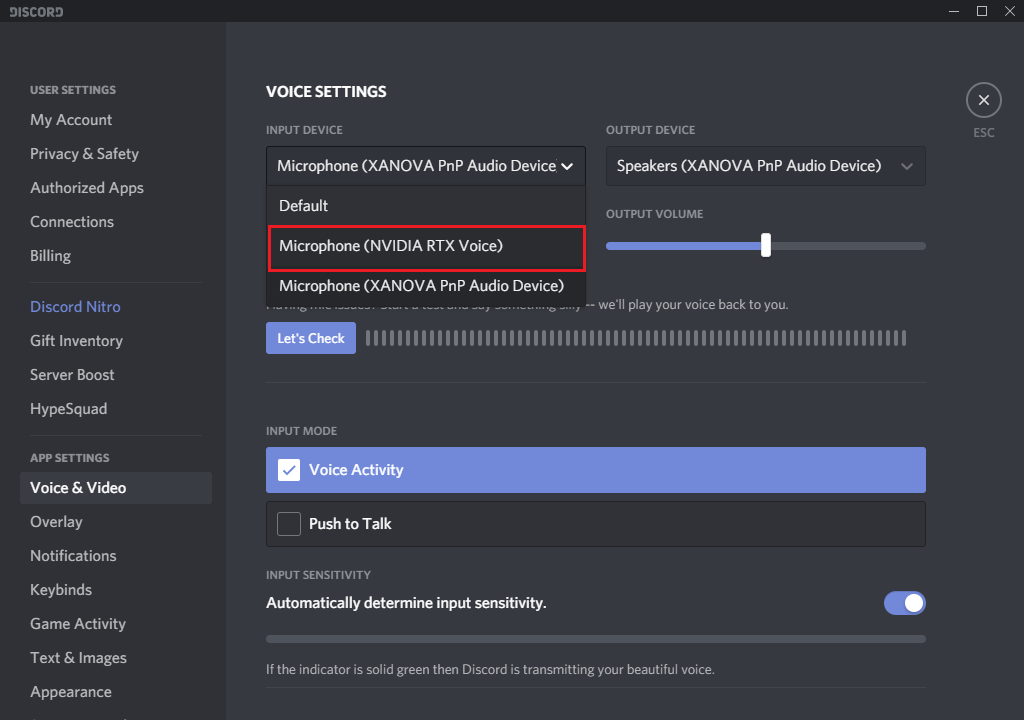The height and width of the screenshot is (720, 1024).
Task: Open Billing settings
Action: point(50,255)
